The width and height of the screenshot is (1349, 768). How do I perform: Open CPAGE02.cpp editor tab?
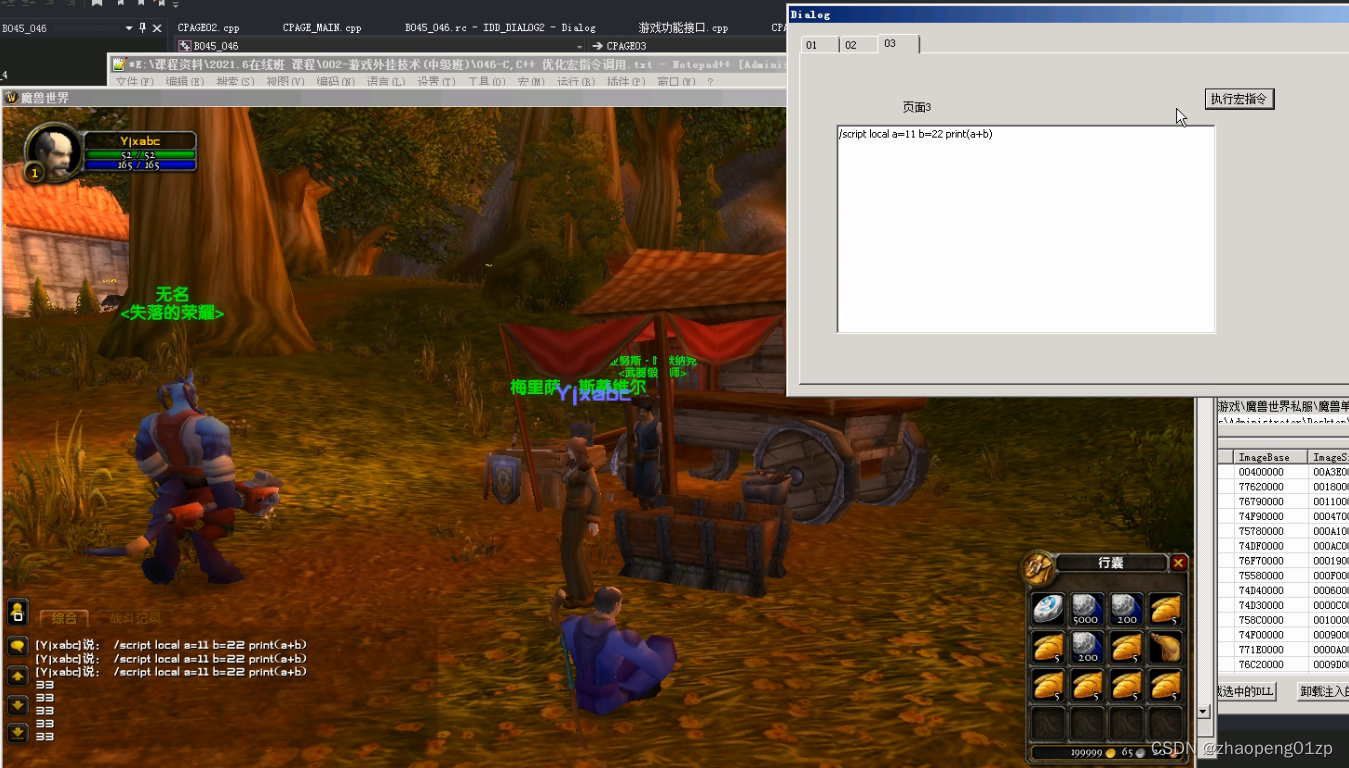(209, 28)
